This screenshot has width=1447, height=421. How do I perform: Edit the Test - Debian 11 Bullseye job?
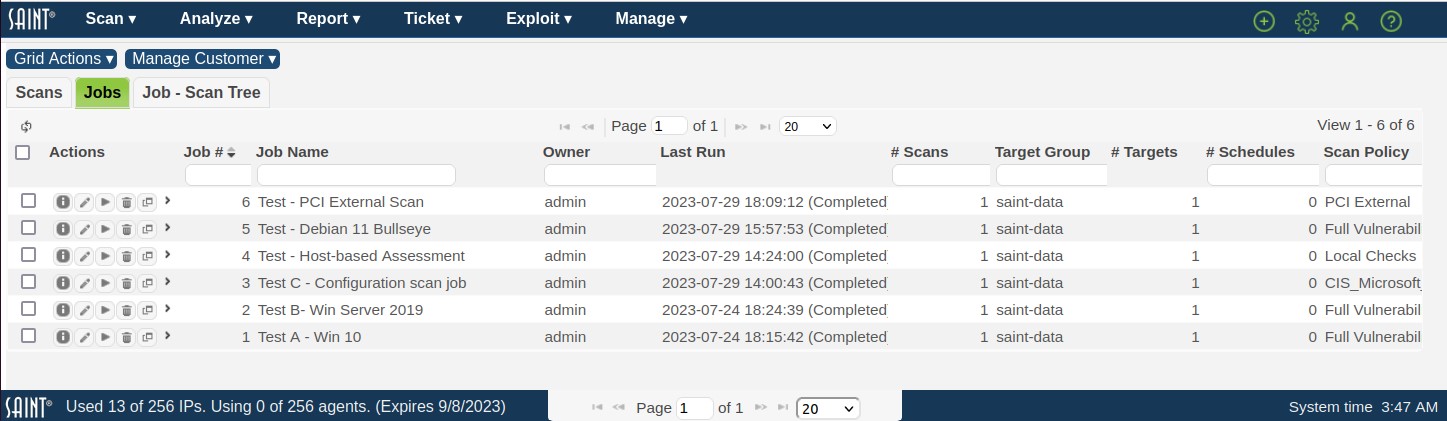(x=84, y=229)
